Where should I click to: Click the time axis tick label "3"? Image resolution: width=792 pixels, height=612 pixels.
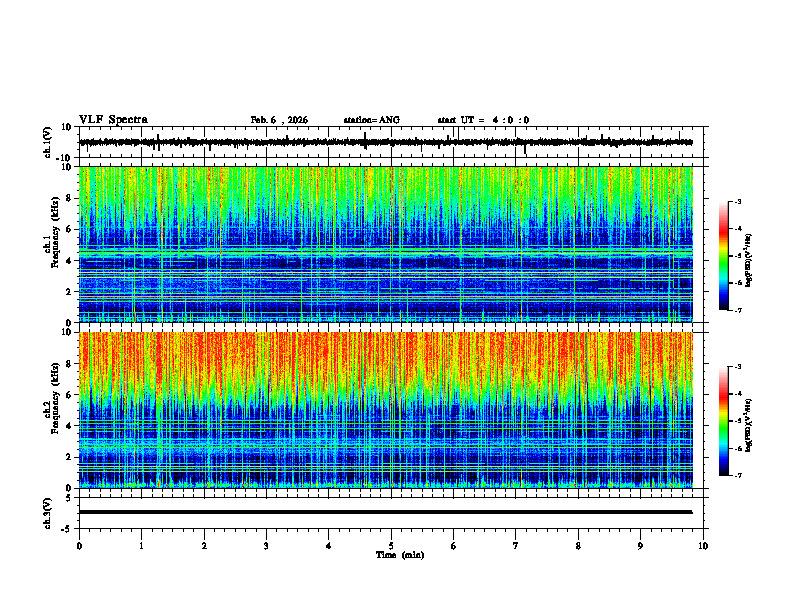pos(266,546)
